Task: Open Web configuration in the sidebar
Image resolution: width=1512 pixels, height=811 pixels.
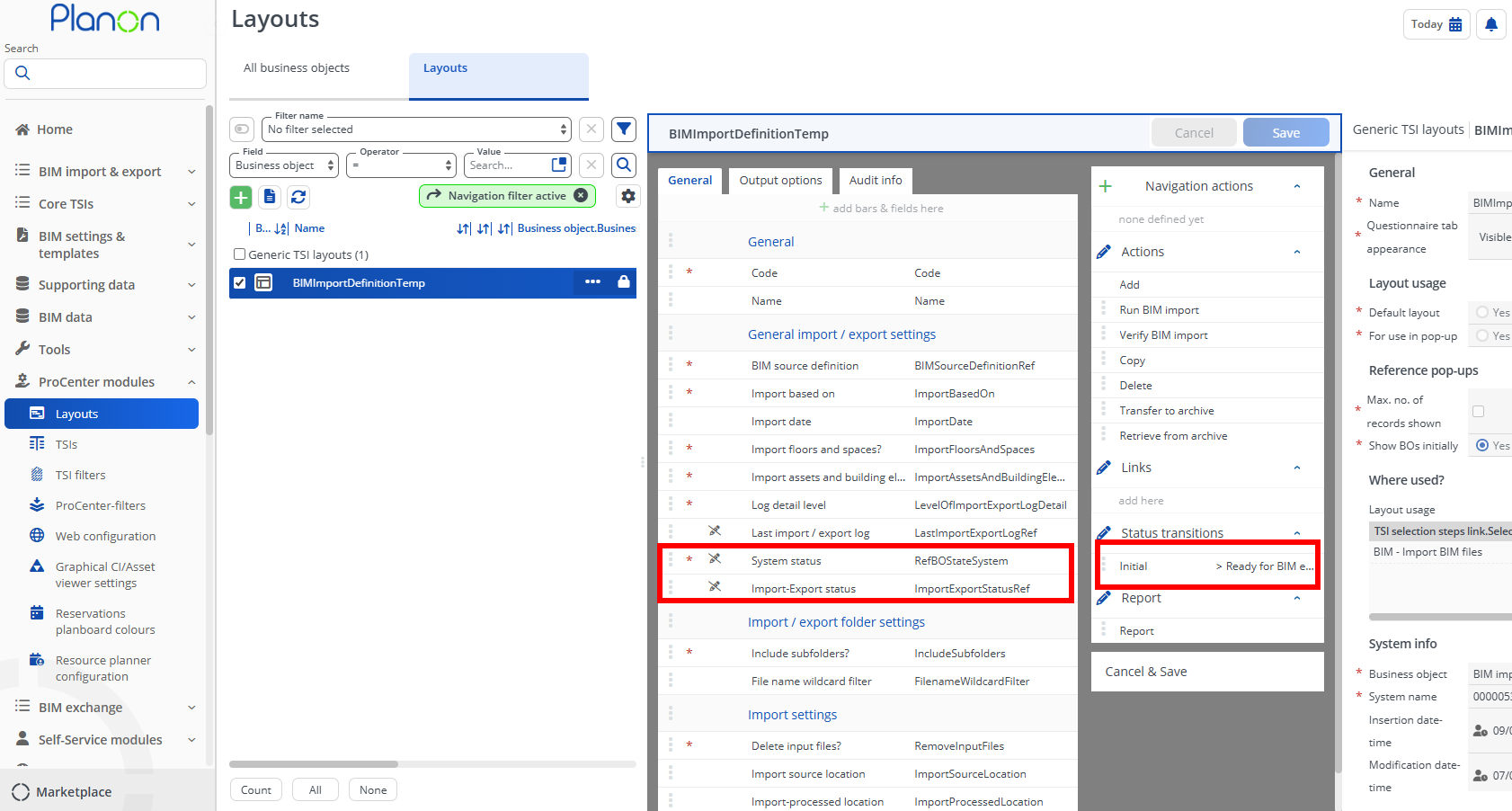Action: (x=105, y=536)
